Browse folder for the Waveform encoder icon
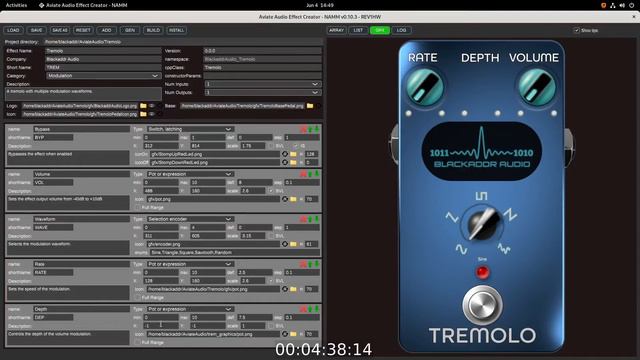640x360 pixels. (x=293, y=244)
